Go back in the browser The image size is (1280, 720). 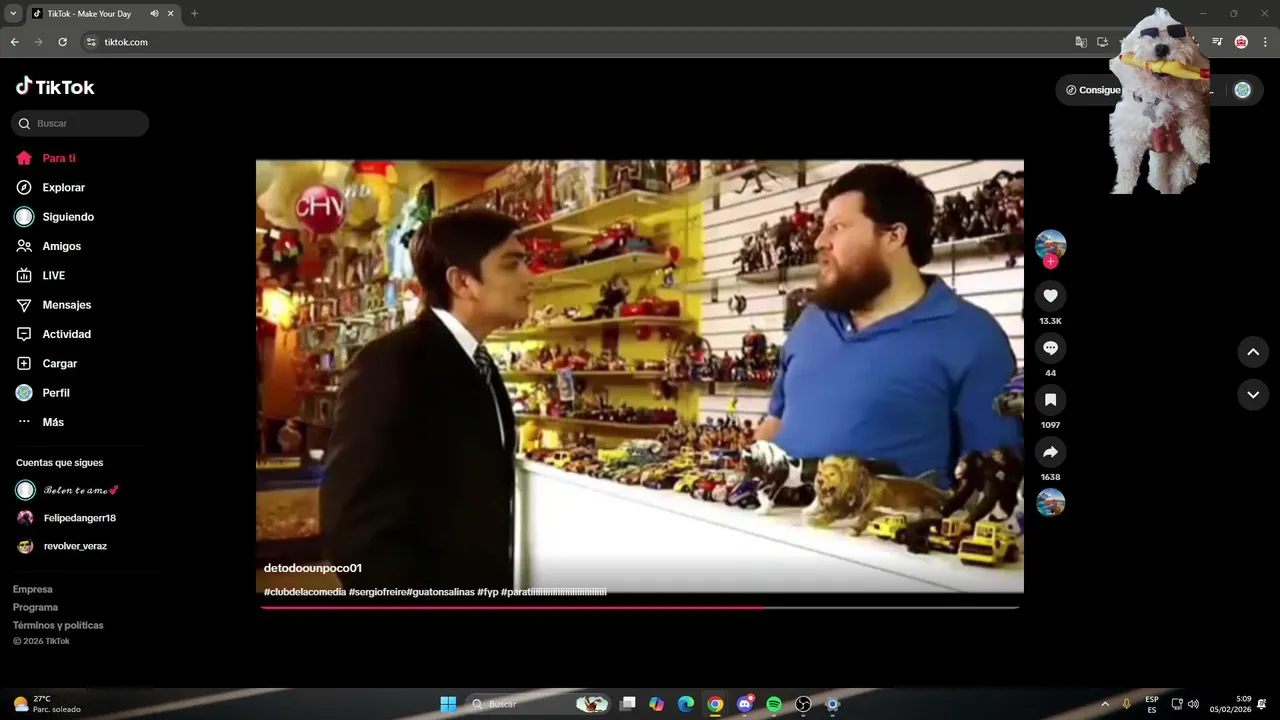click(15, 42)
